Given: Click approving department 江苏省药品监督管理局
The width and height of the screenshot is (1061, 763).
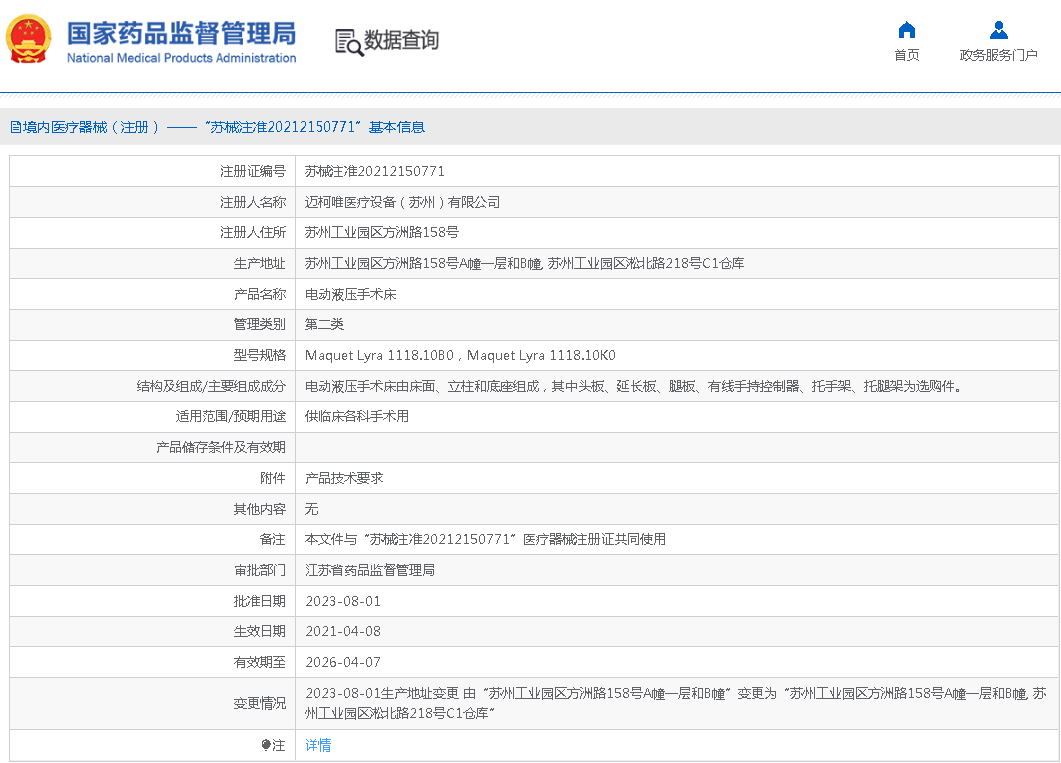Looking at the screenshot, I should pos(370,570).
